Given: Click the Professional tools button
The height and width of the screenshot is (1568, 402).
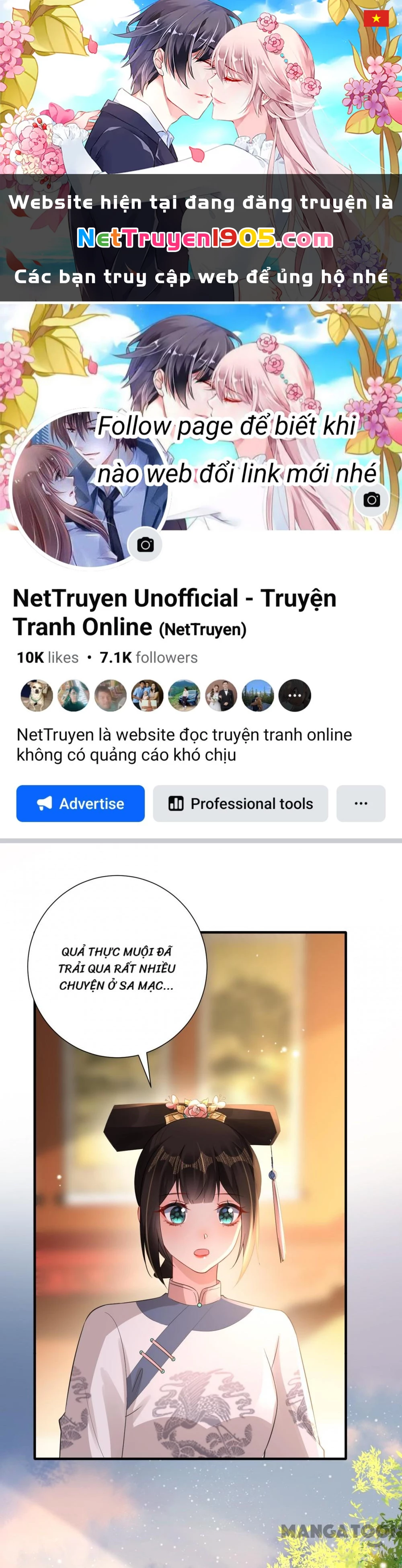Looking at the screenshot, I should [240, 803].
